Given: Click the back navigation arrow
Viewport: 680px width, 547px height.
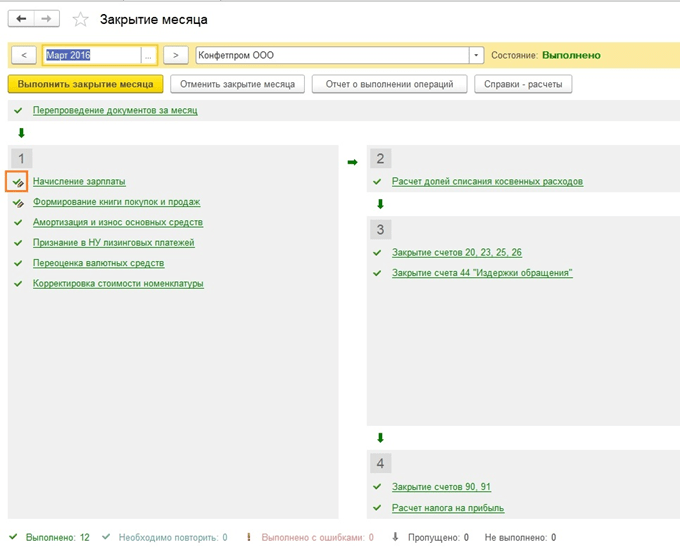Looking at the screenshot, I should (x=22, y=19).
